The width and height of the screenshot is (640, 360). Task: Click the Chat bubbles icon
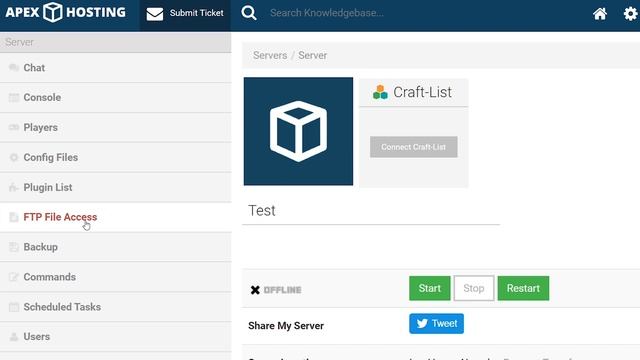(14, 68)
